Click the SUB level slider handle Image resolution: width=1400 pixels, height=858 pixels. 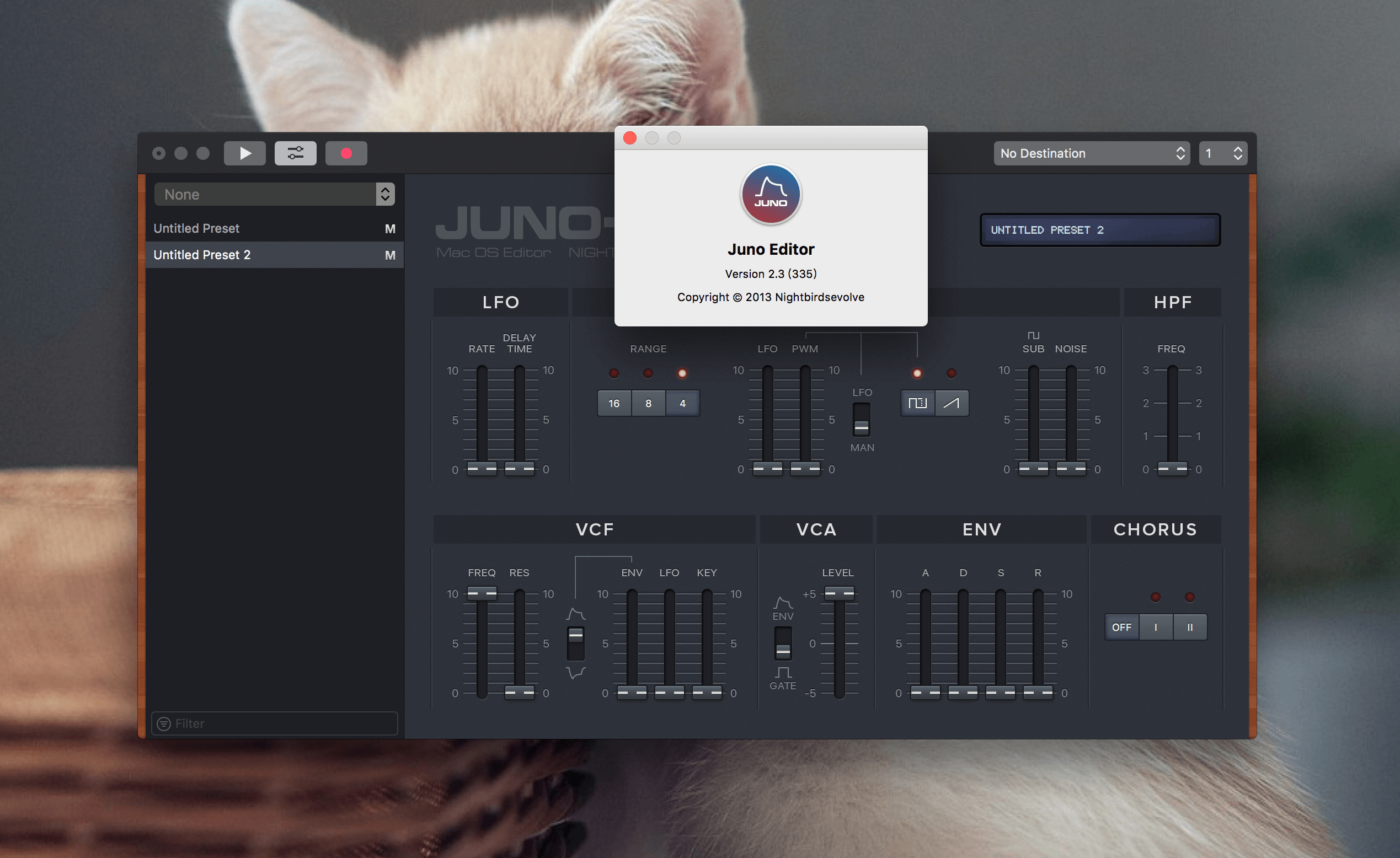(x=1034, y=469)
